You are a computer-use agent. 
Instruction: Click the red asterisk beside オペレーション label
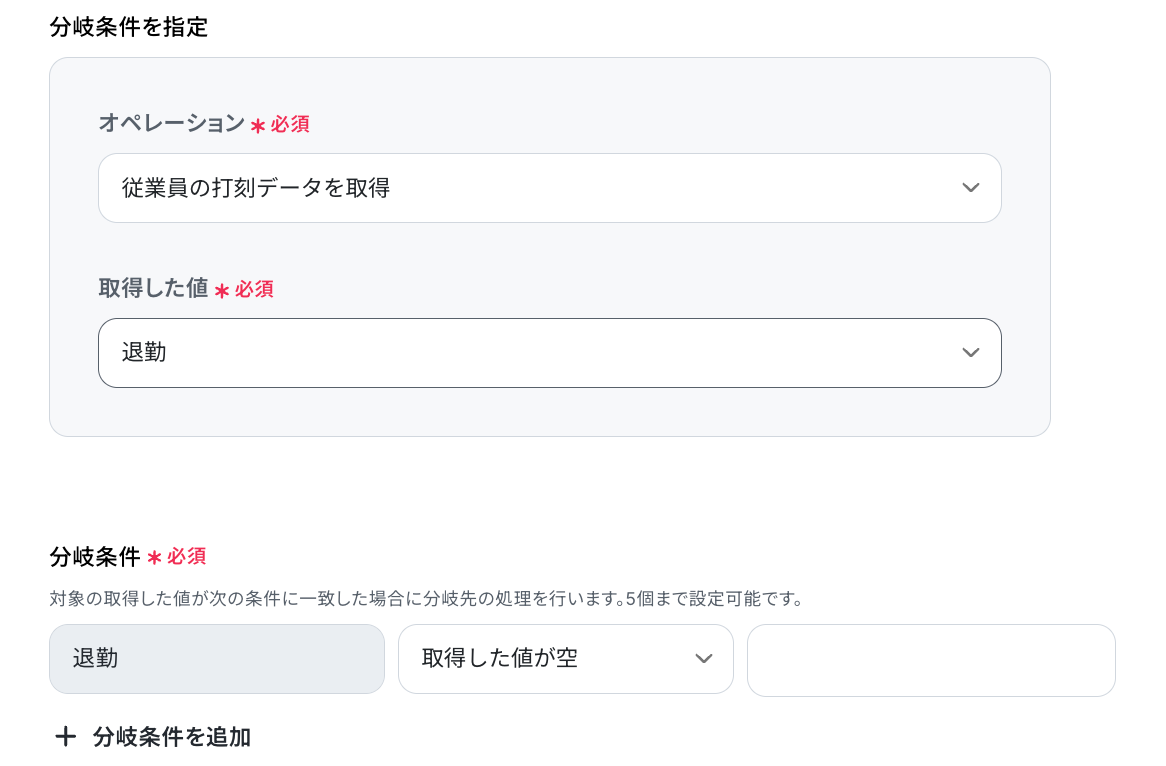point(258,126)
